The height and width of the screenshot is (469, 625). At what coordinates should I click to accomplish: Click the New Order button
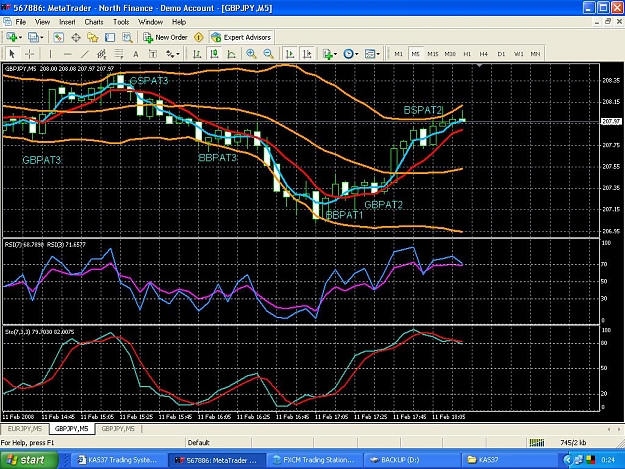165,37
